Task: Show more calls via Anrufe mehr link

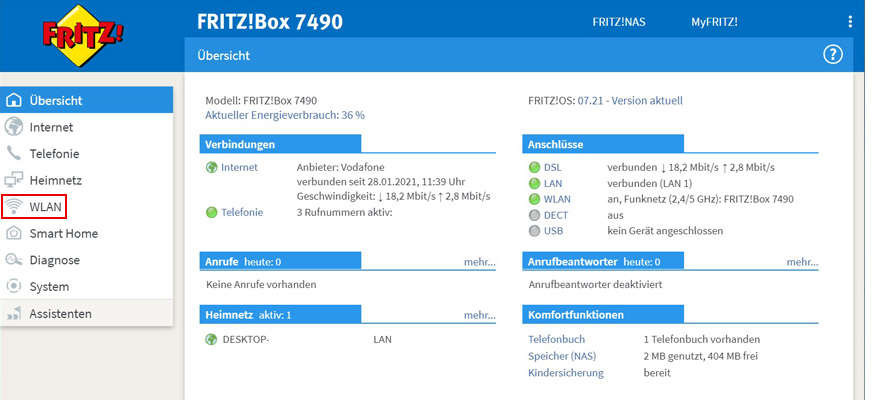Action: (x=479, y=262)
